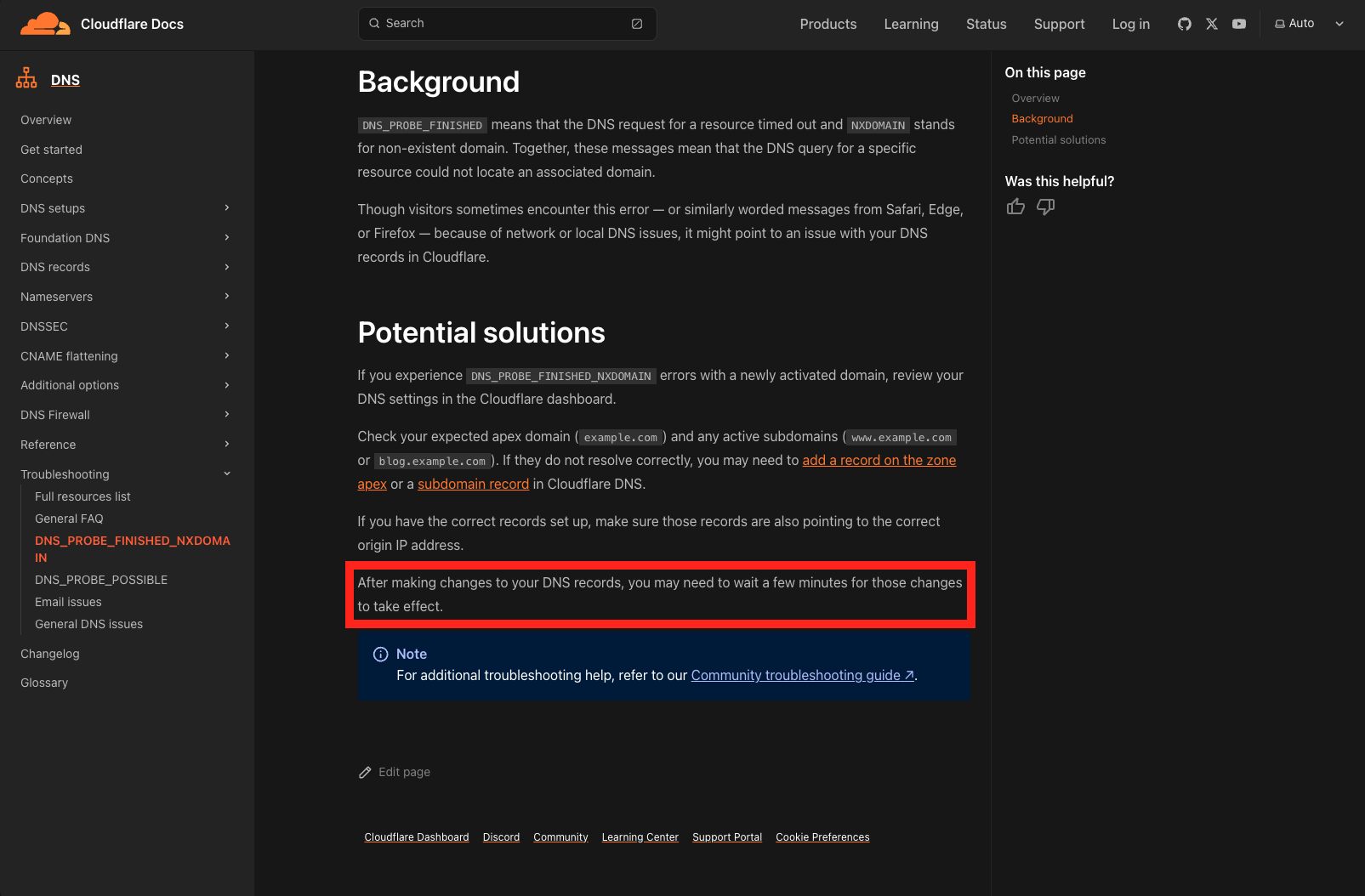Open Learning Center footer link
The width and height of the screenshot is (1365, 896).
640,837
